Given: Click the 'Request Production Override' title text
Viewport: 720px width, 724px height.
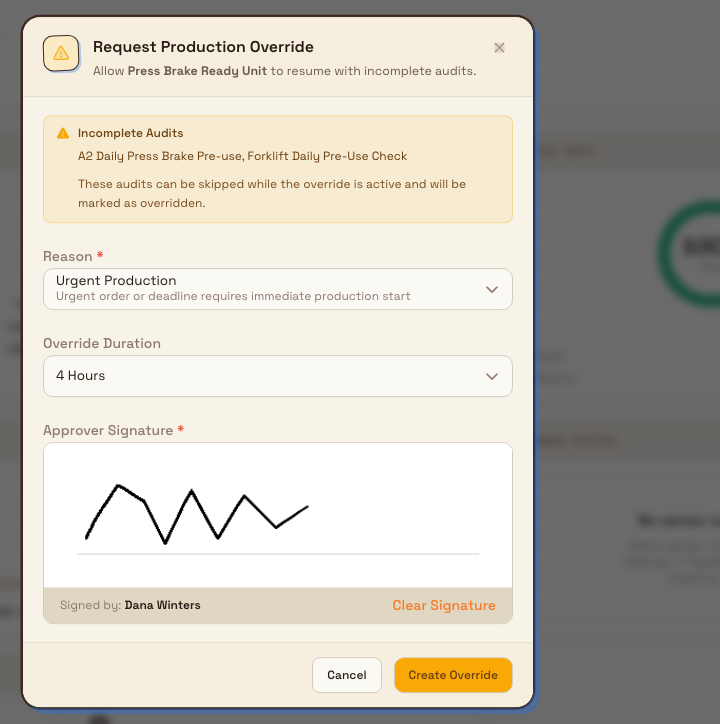Looking at the screenshot, I should (203, 47).
